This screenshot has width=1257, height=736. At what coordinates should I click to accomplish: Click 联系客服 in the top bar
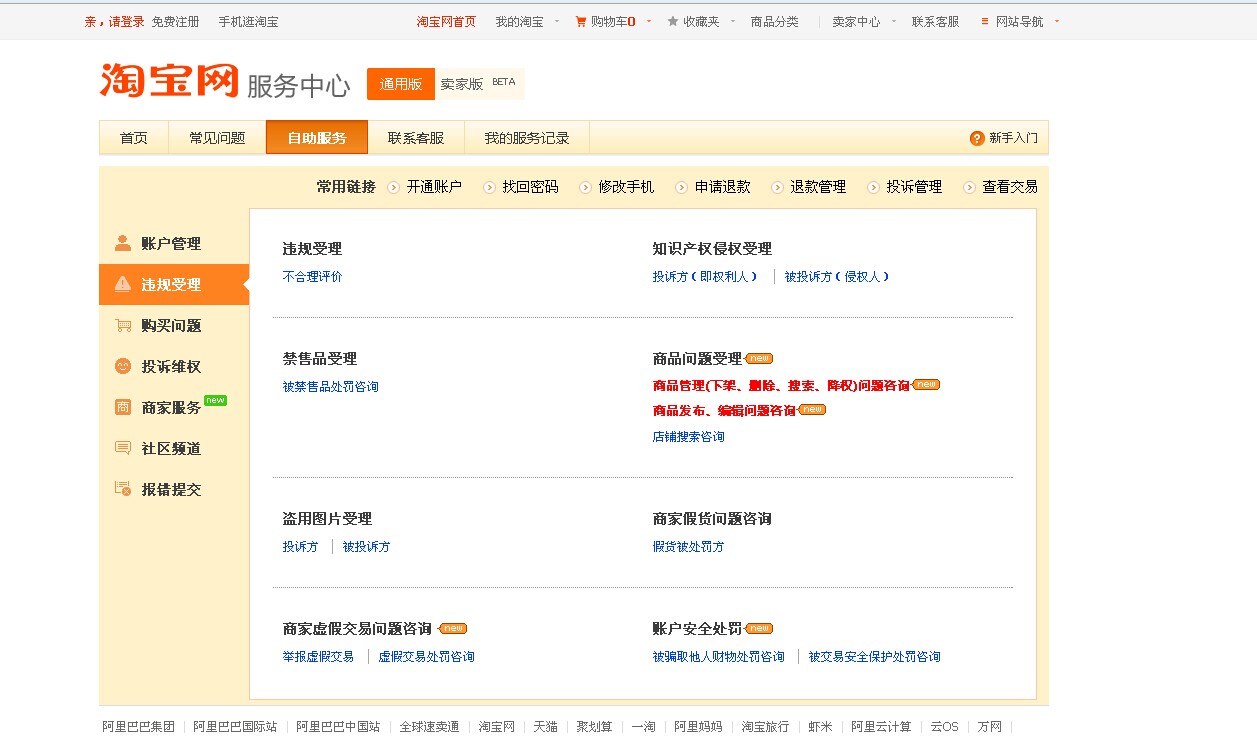pyautogui.click(x=936, y=21)
